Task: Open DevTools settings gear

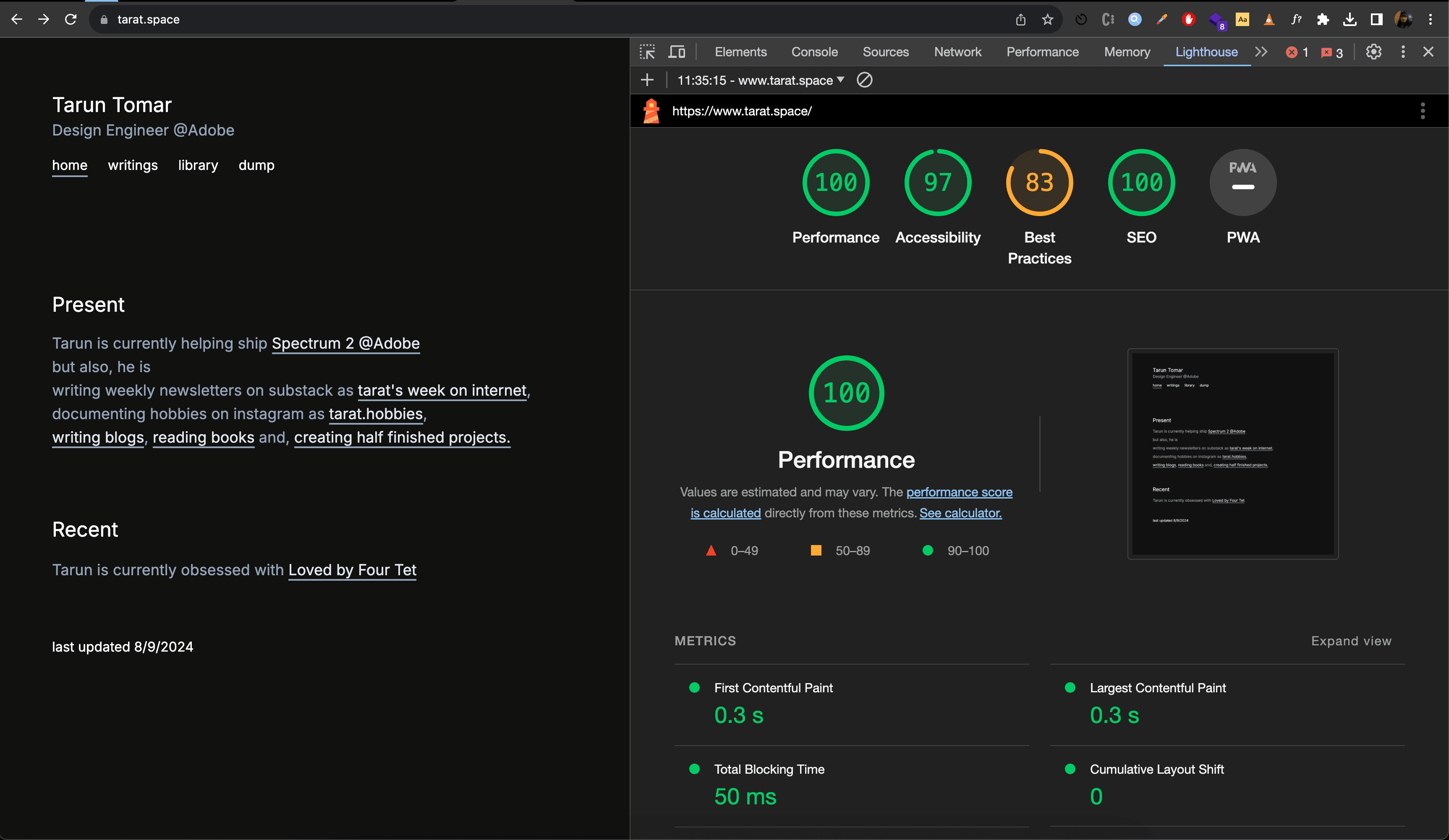Action: [1374, 52]
